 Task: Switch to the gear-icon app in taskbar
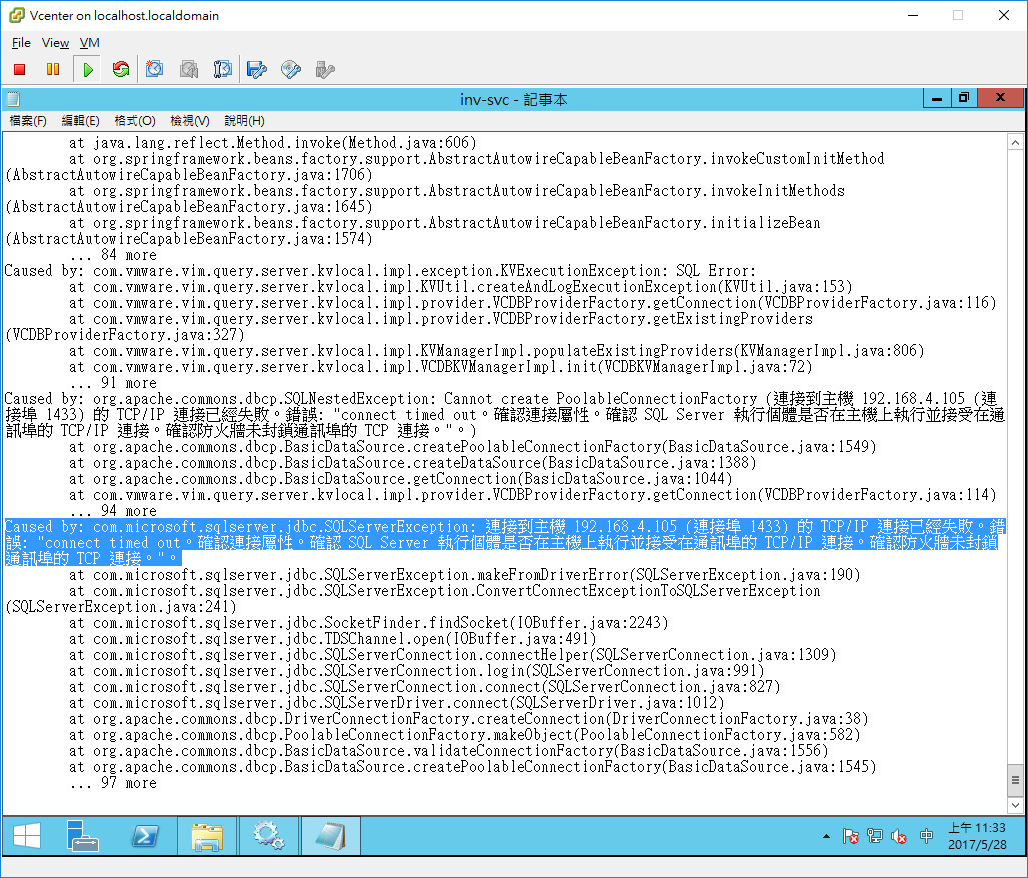click(x=268, y=836)
